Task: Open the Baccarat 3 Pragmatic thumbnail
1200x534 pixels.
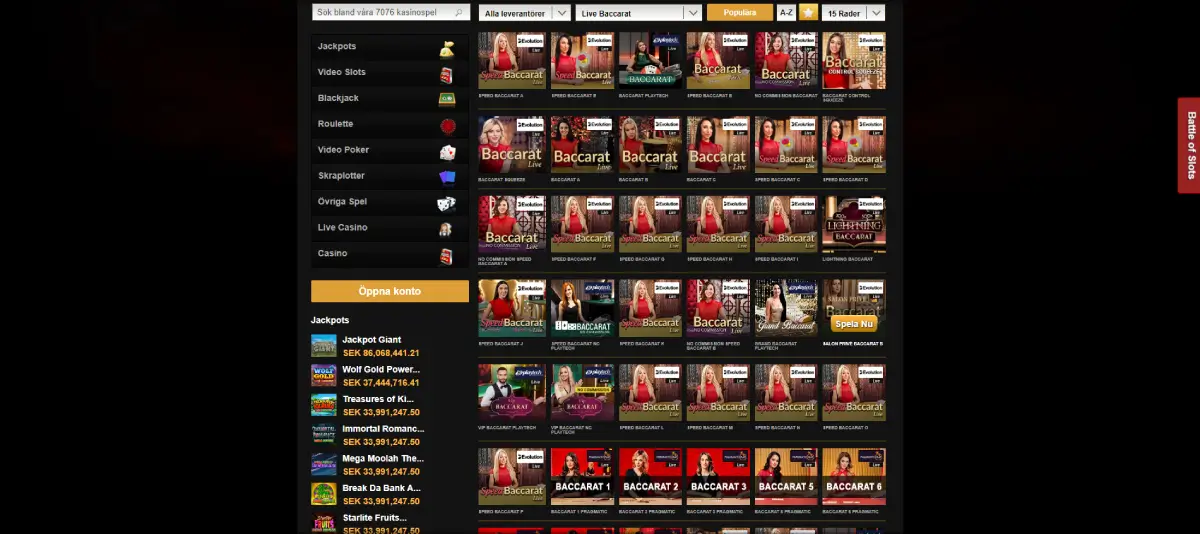Action: tap(718, 477)
